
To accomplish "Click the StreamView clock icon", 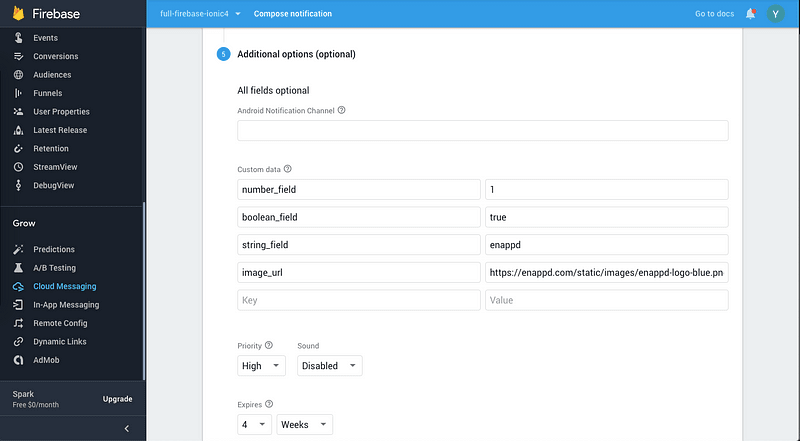I will tap(18, 167).
